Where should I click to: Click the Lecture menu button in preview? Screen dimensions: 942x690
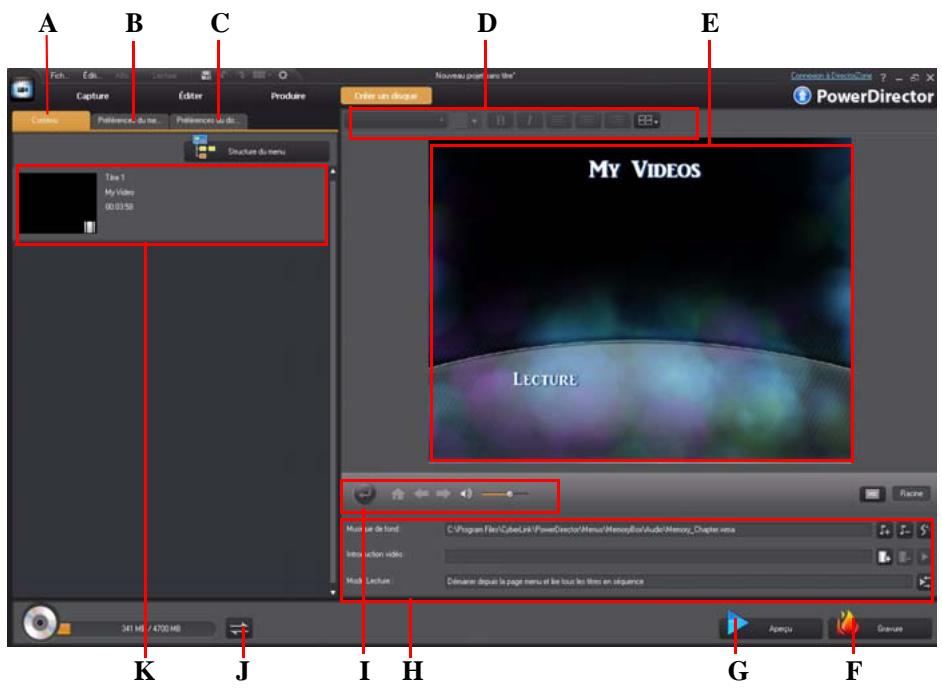click(545, 379)
